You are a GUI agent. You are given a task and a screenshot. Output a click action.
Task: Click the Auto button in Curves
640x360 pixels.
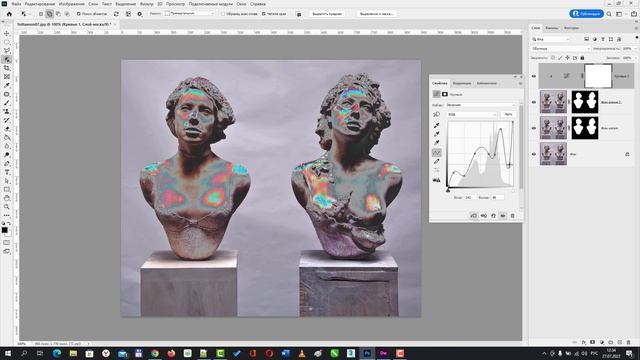tap(508, 114)
